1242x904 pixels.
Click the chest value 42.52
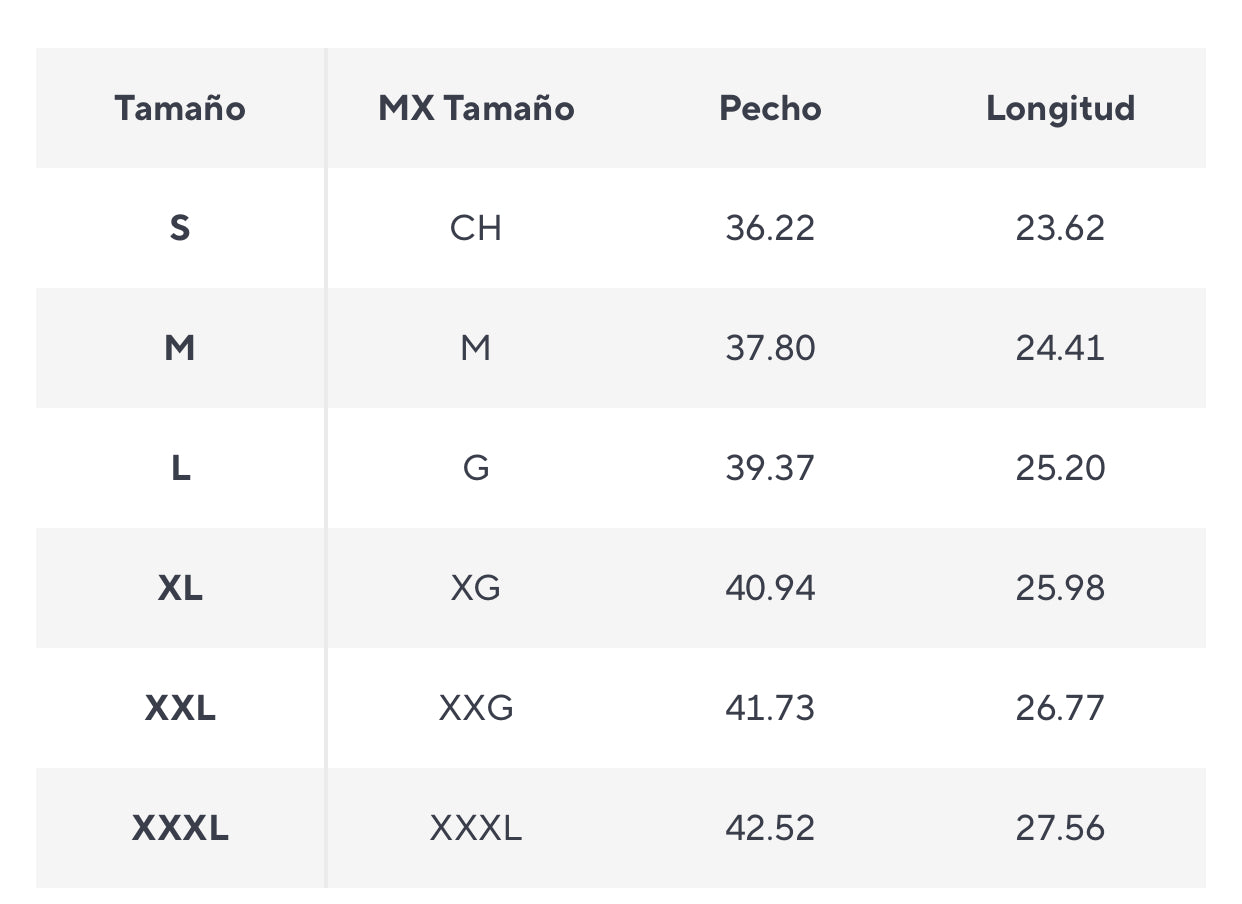[770, 828]
